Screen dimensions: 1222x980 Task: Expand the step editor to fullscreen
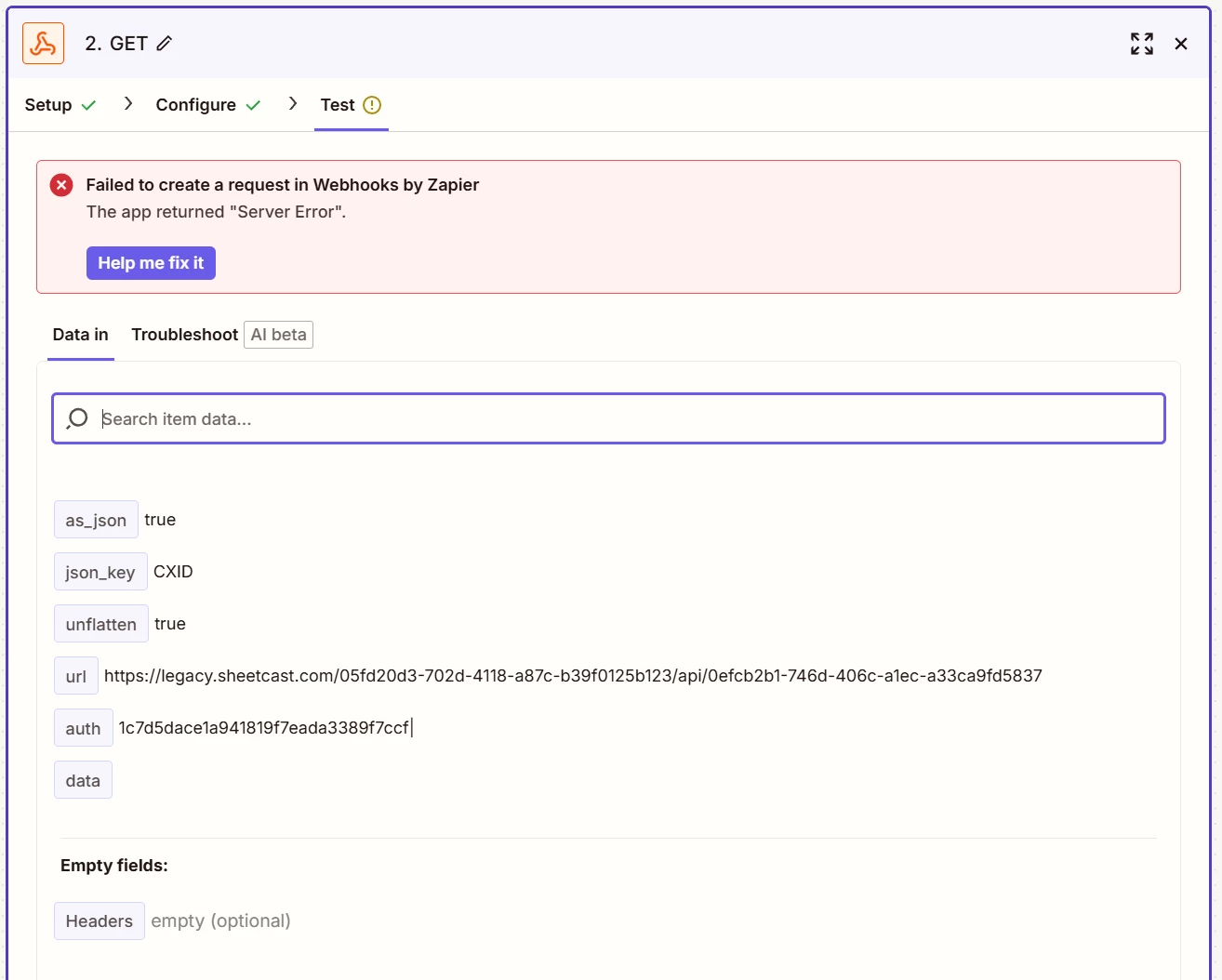tap(1142, 44)
